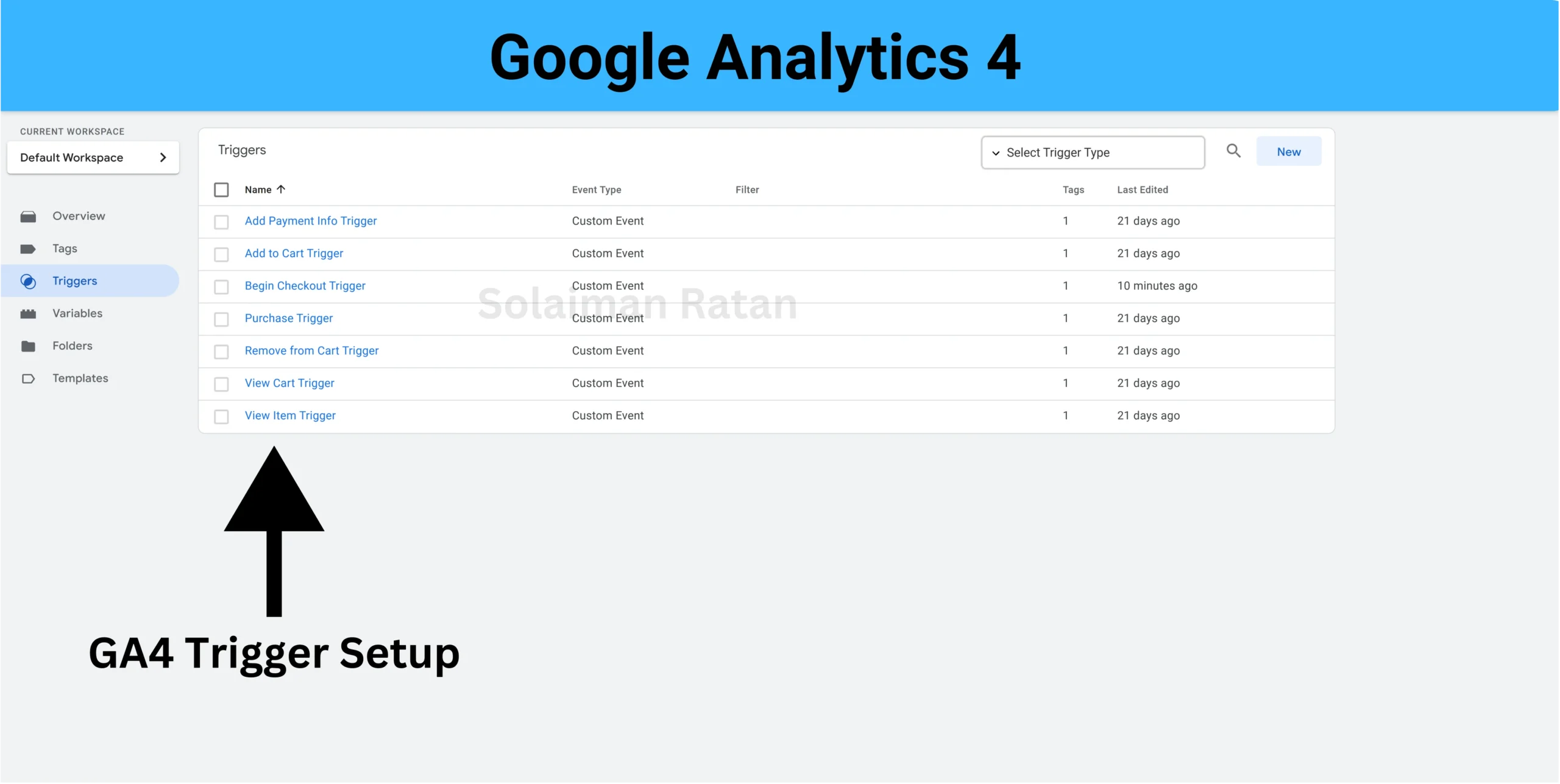Open the Begin Checkout Trigger link
The height and width of the screenshot is (784, 1560).
tap(305, 286)
